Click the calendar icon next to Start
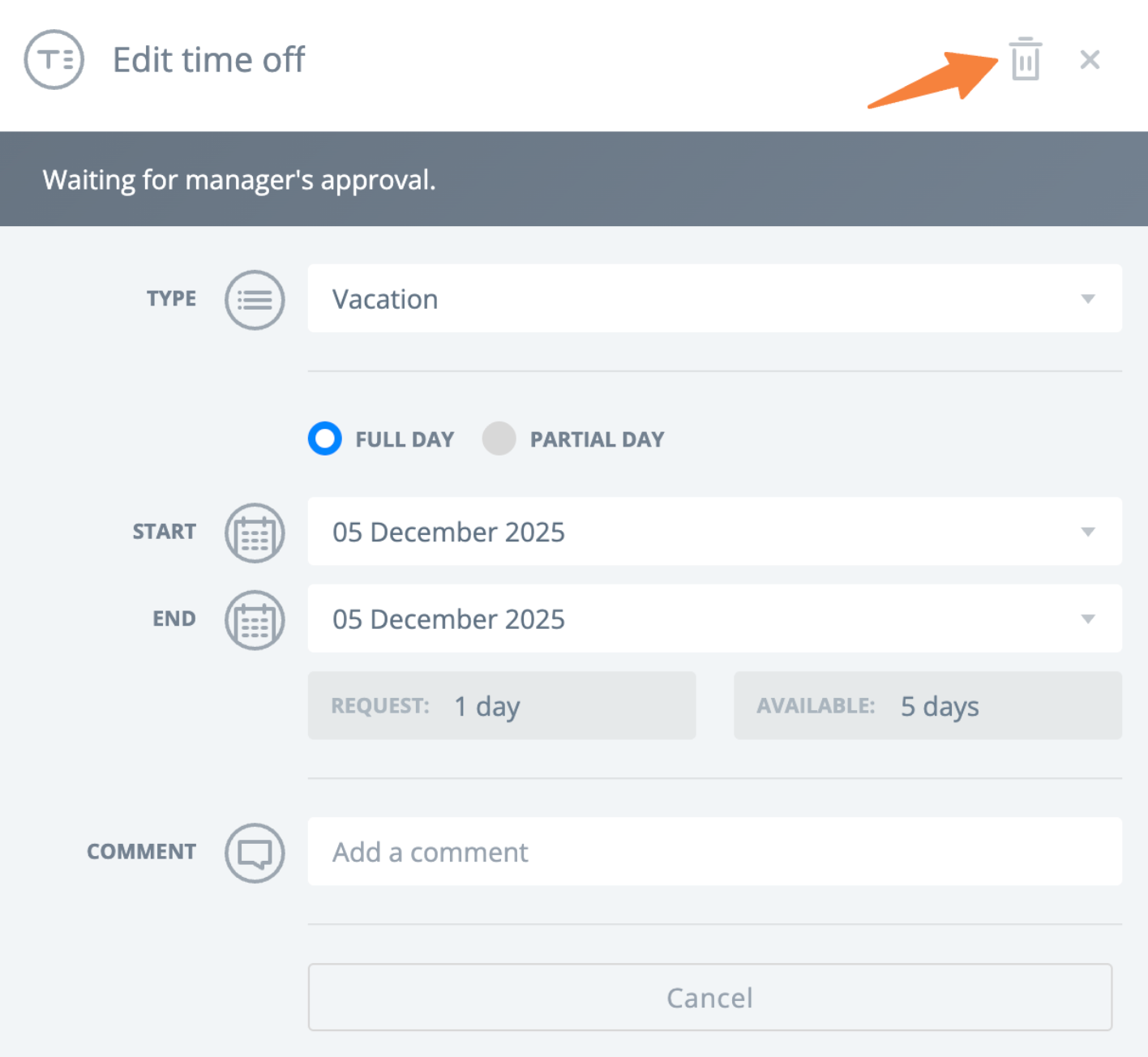The width and height of the screenshot is (1148, 1057). [255, 533]
